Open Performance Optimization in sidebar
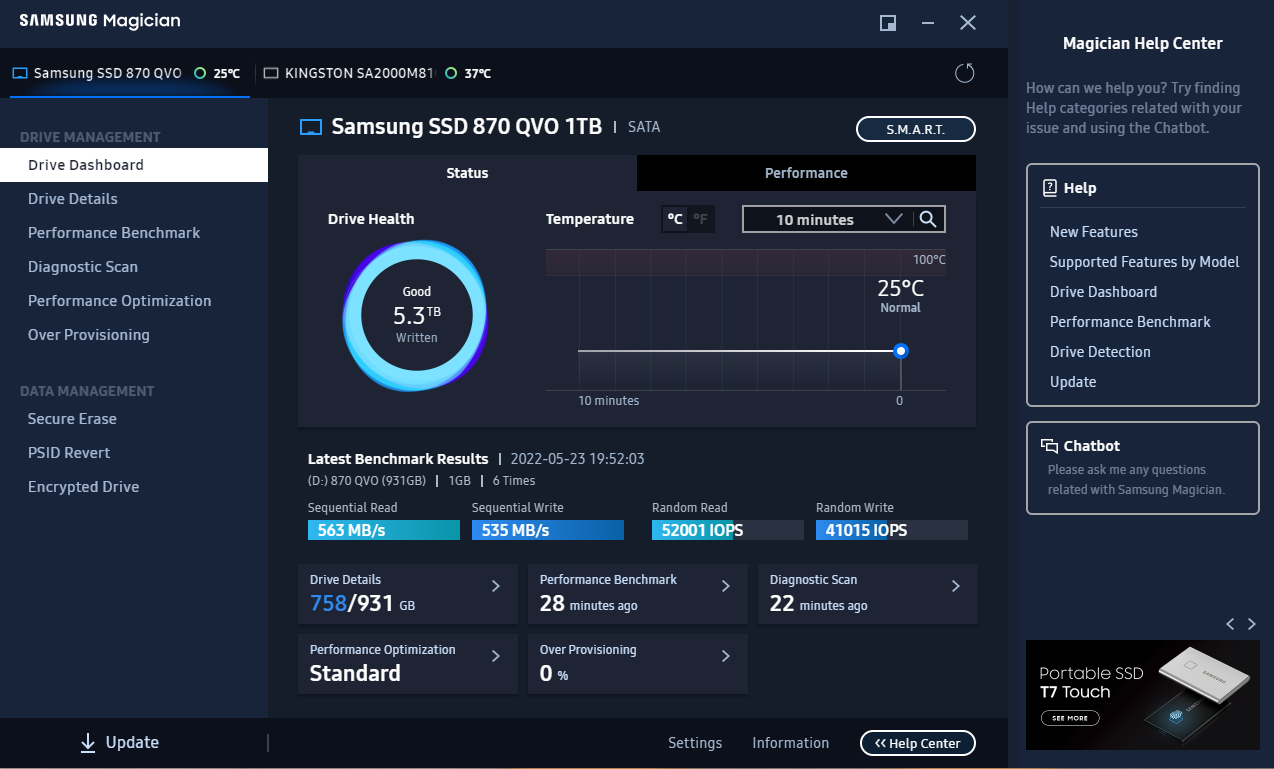The width and height of the screenshot is (1274, 769). pos(134,301)
